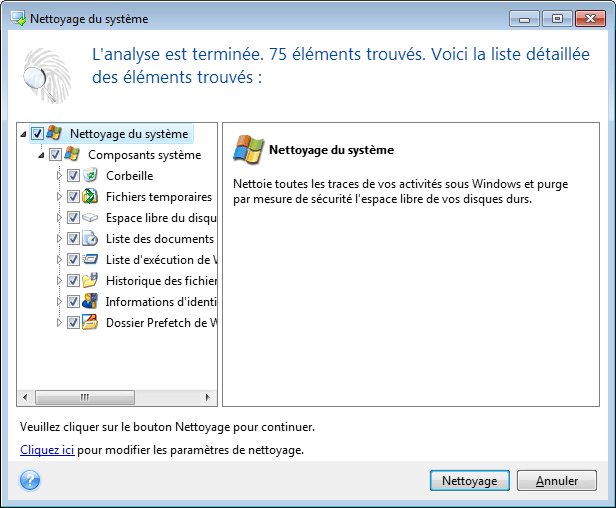Viewport: 616px width, 508px height.
Task: Click the Espace libre du disque icon
Action: click(89, 218)
